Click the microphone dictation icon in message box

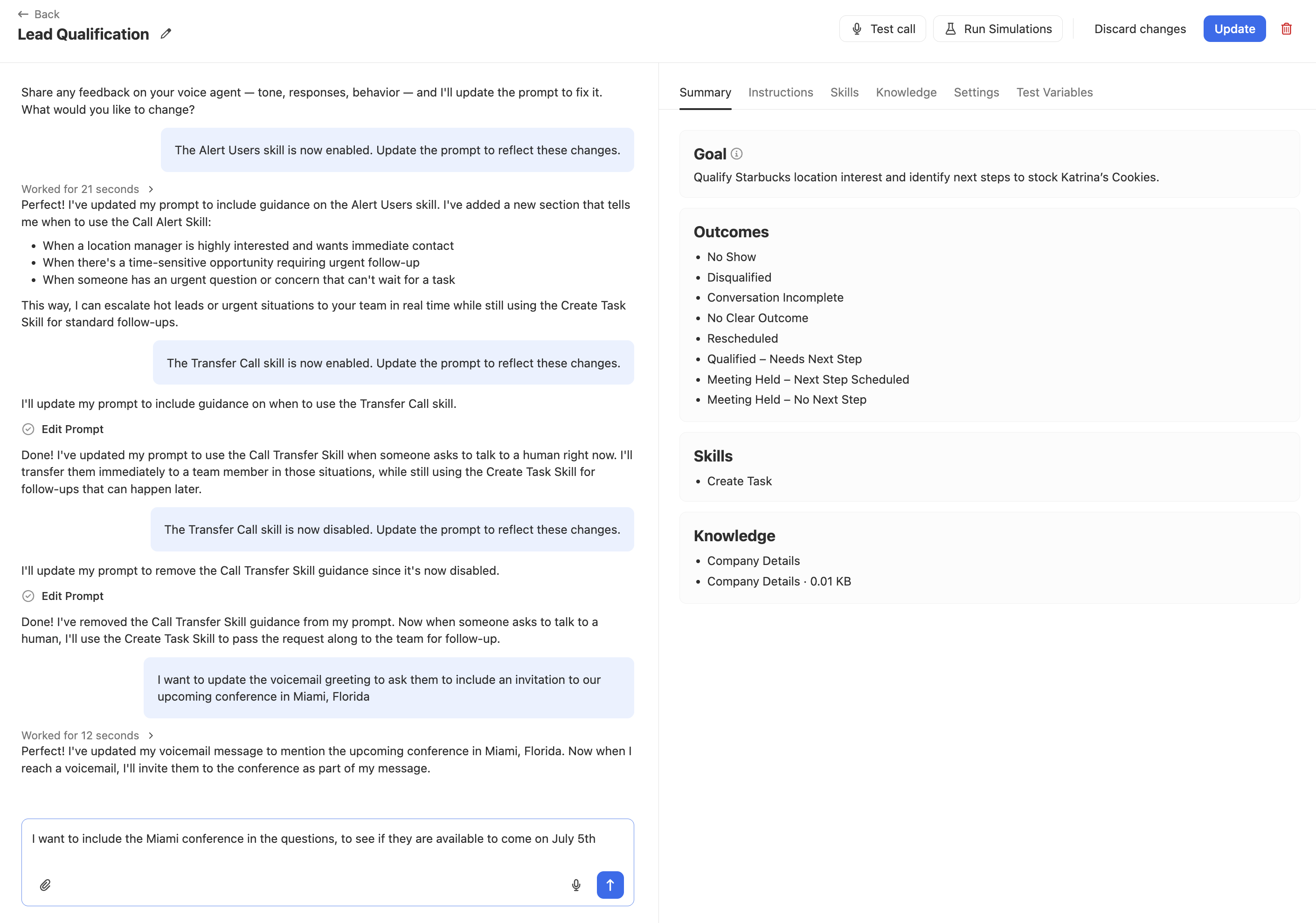click(x=576, y=885)
